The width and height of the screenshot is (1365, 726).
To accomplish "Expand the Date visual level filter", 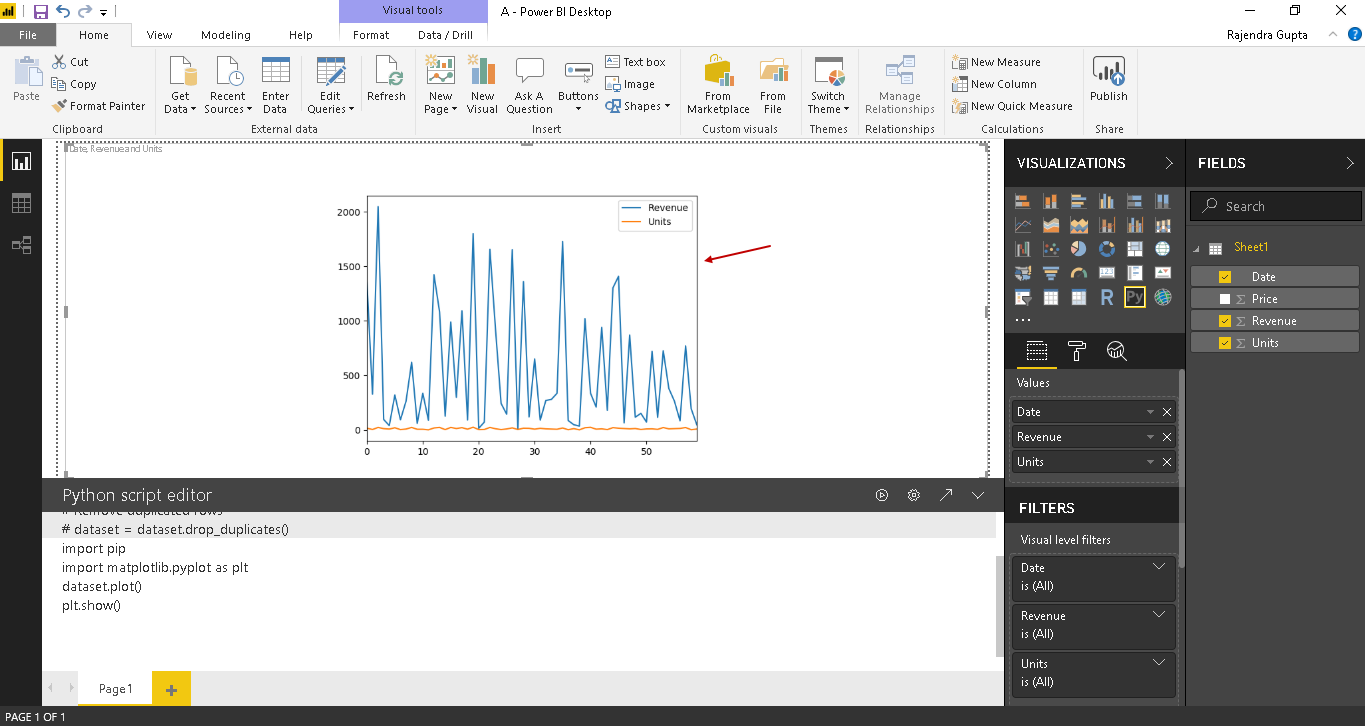I will [x=1159, y=567].
